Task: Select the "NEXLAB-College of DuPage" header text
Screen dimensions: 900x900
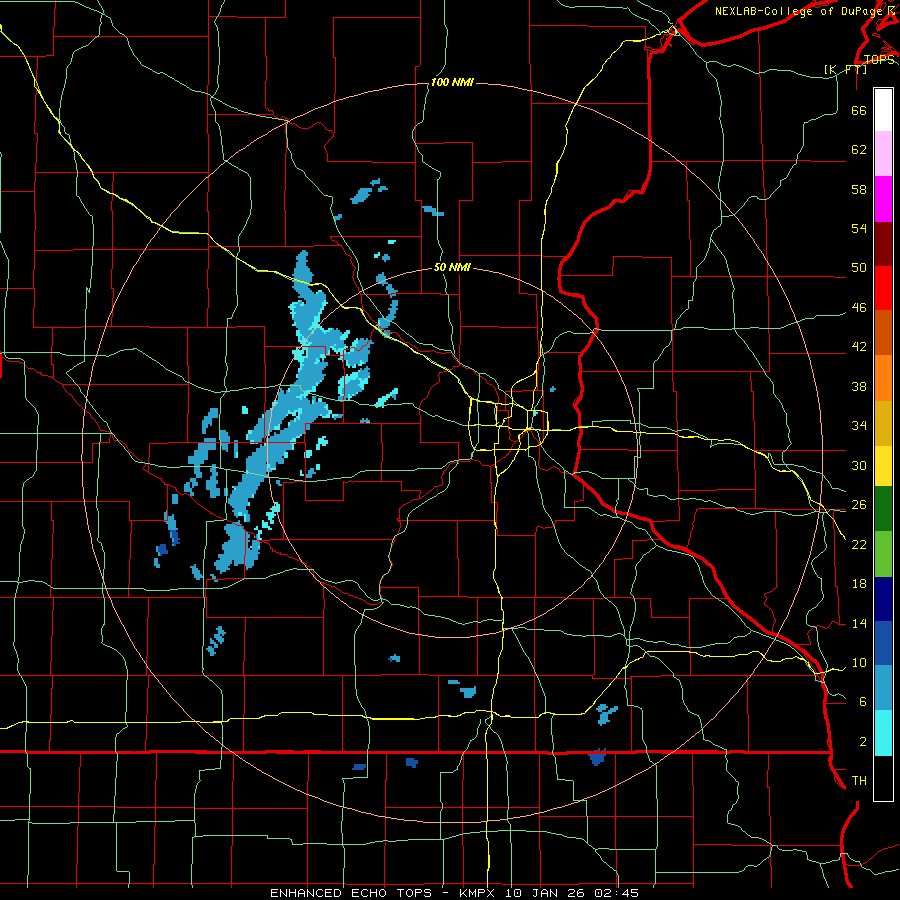Action: tap(798, 11)
